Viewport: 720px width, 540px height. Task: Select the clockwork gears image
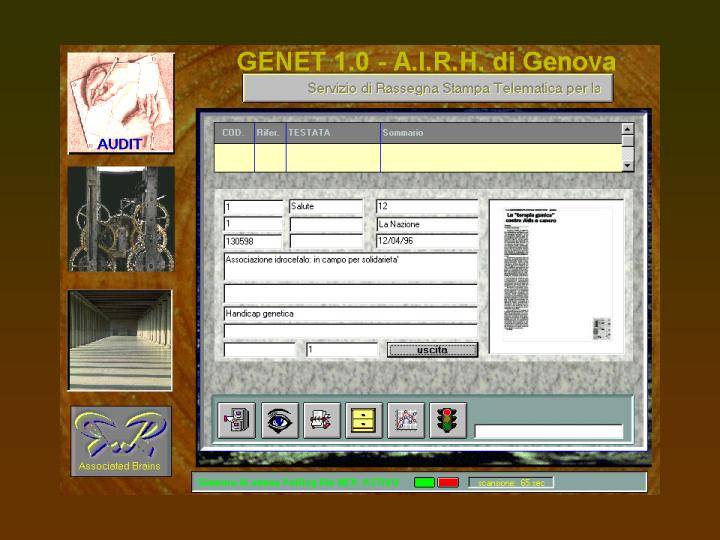click(121, 219)
